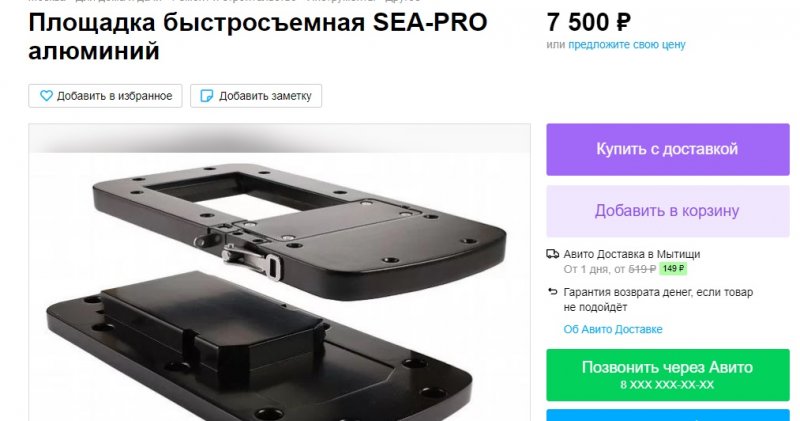This screenshot has height=421, width=800.
Task: Click the metal latch in product photo
Action: [251, 260]
